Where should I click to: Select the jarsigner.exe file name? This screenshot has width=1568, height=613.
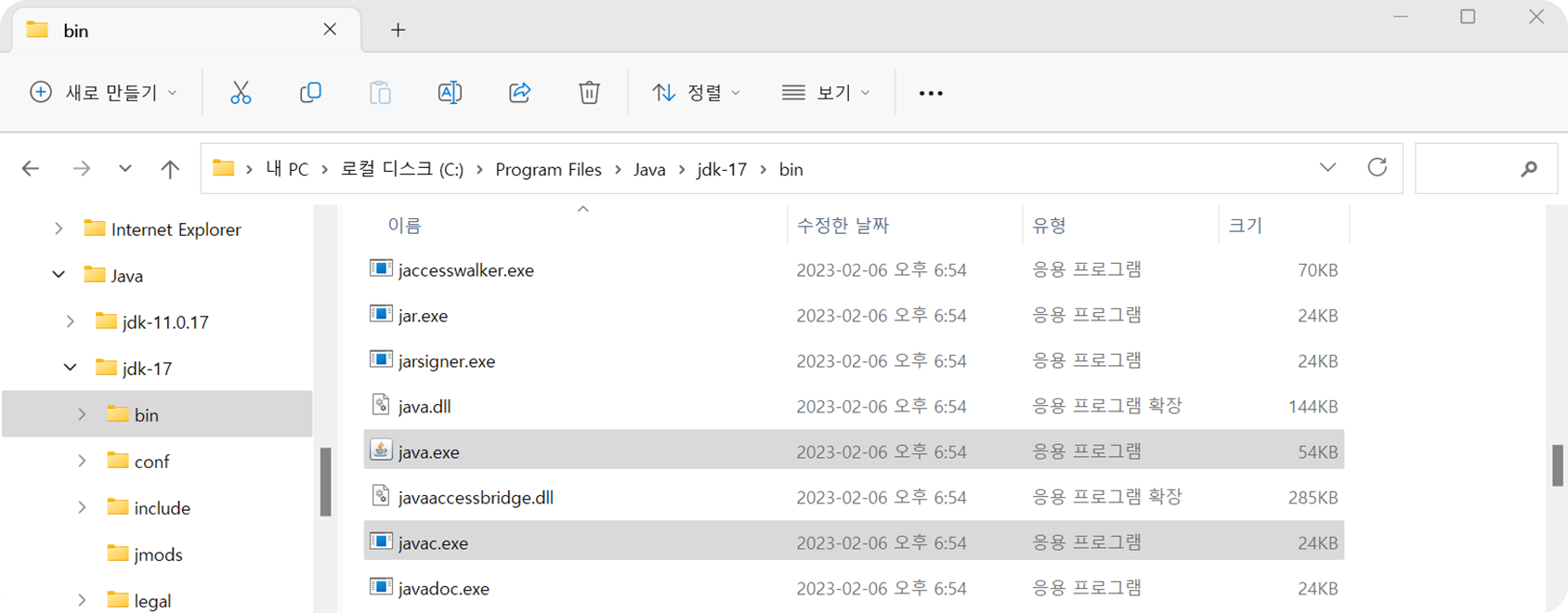tap(447, 361)
